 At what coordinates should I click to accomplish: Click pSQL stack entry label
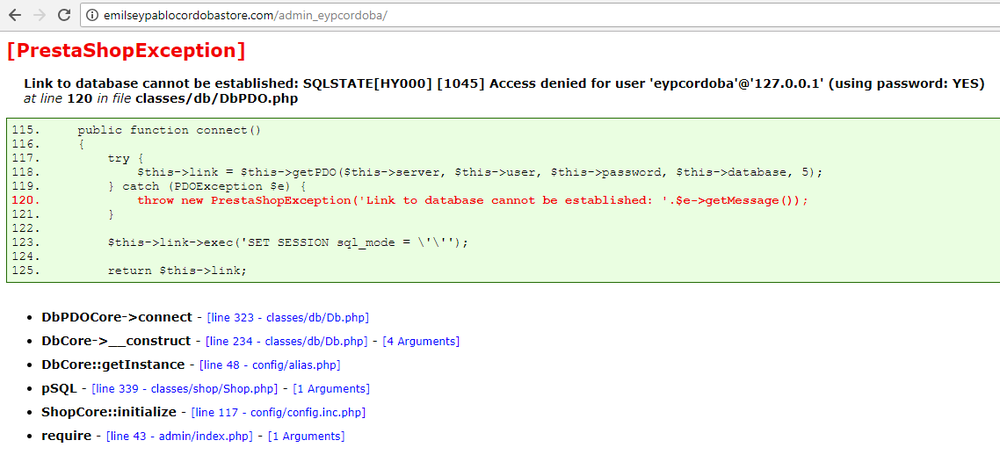pos(59,388)
